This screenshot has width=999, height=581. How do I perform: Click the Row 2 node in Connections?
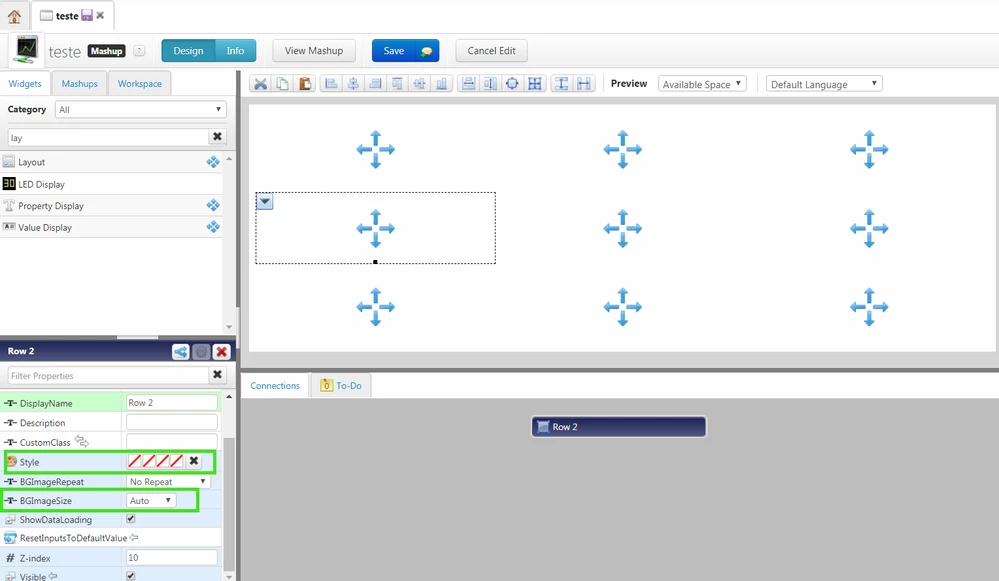(619, 427)
